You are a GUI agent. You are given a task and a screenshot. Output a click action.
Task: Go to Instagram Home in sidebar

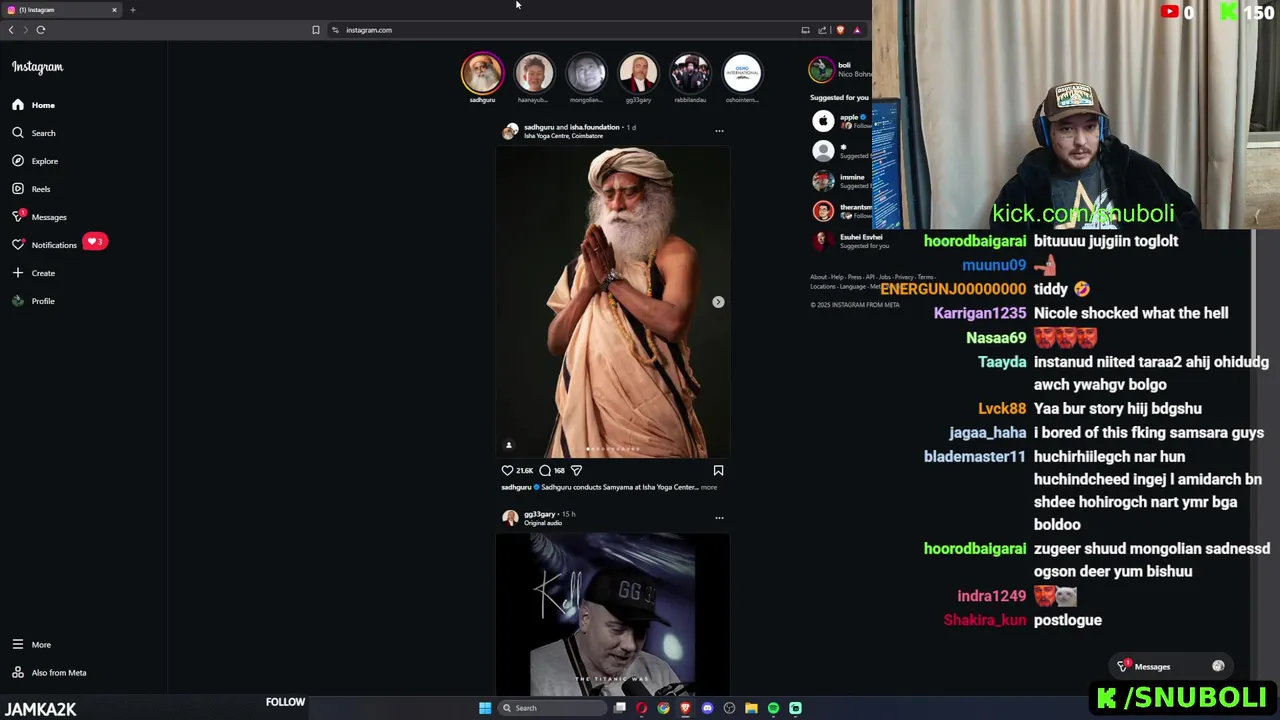pyautogui.click(x=34, y=105)
